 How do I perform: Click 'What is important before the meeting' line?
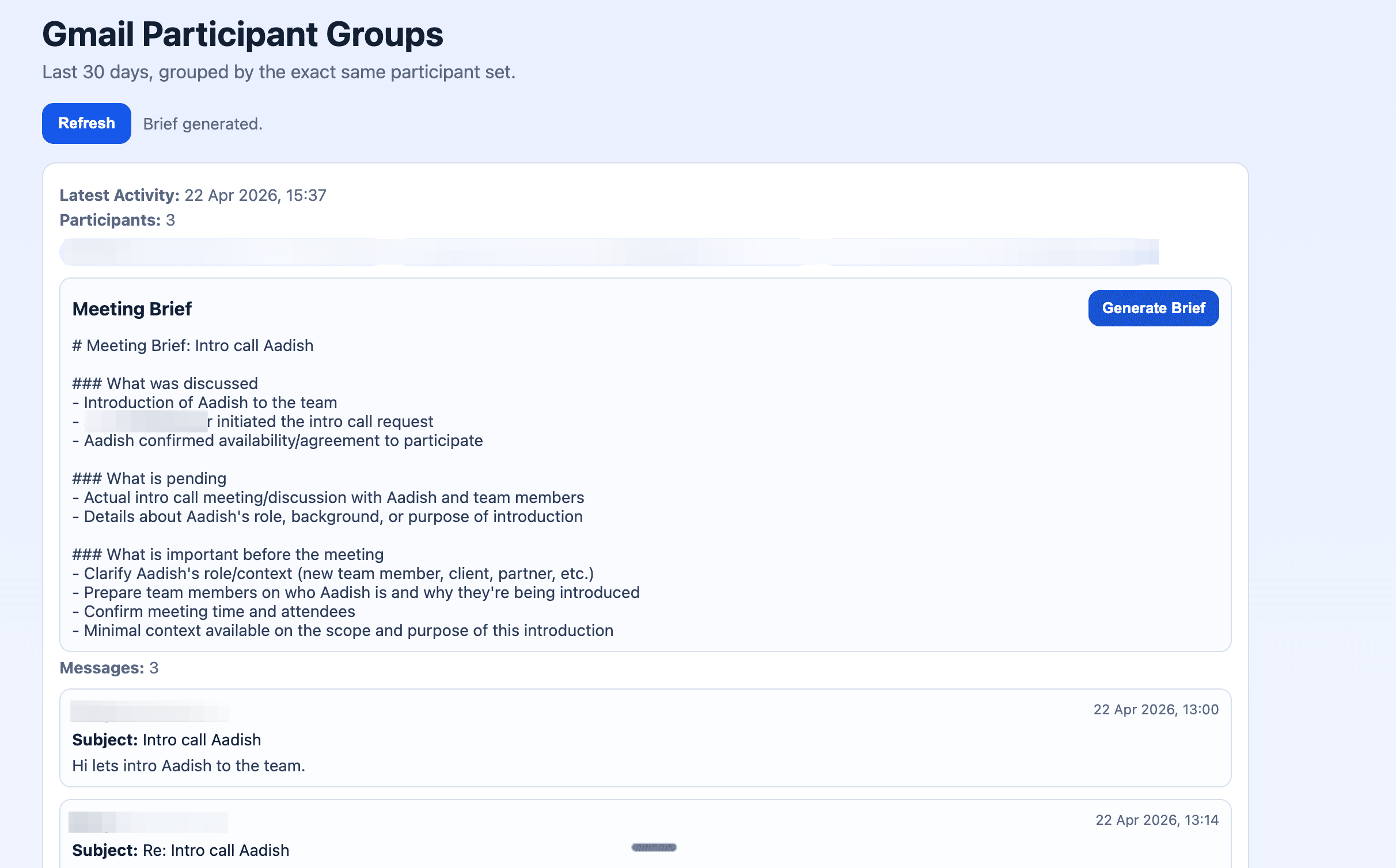[227, 554]
